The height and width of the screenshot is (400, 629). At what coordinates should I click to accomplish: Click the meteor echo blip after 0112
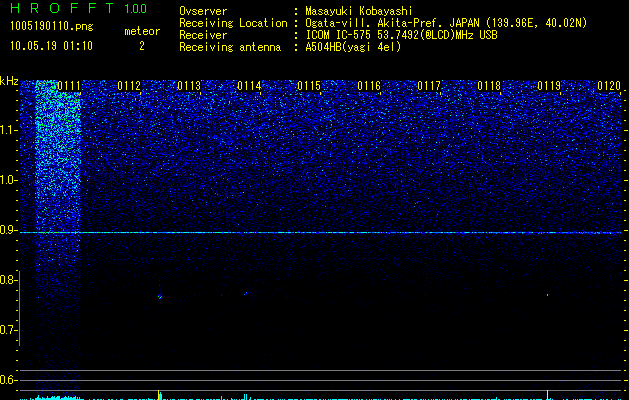pos(160,296)
